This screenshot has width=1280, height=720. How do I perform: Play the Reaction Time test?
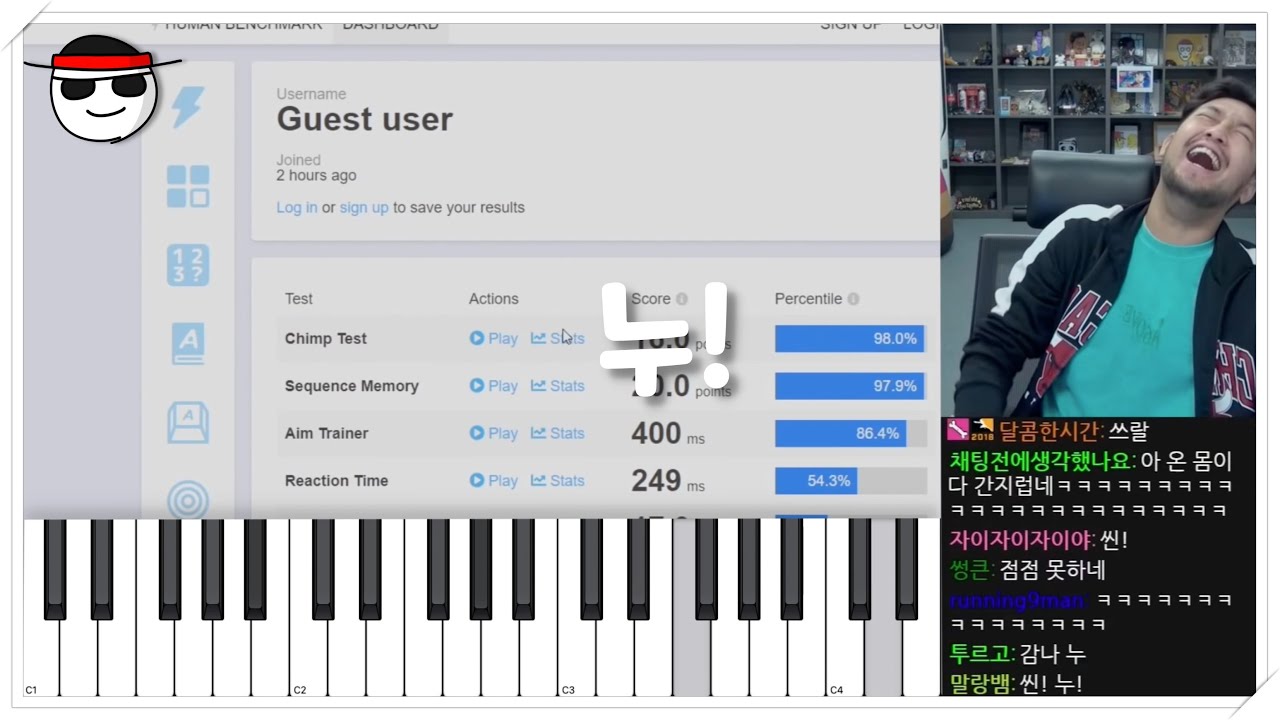click(x=494, y=481)
